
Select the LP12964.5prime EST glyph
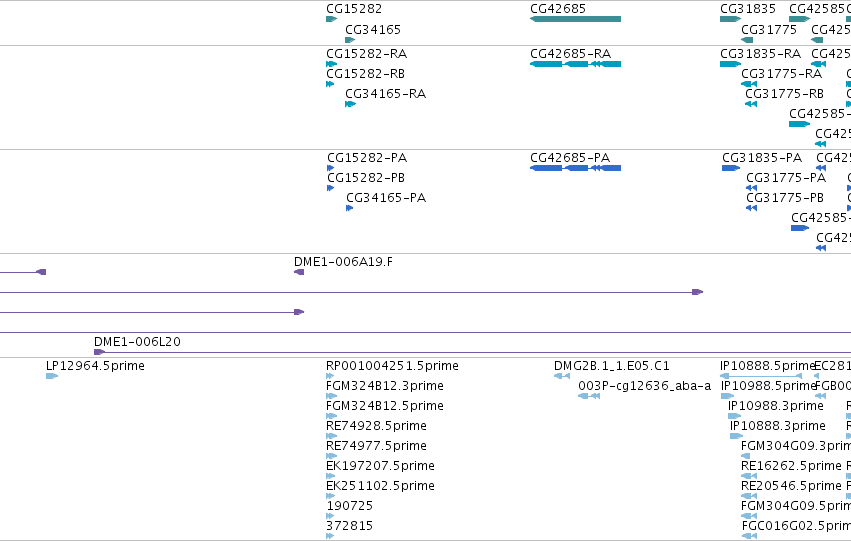[x=52, y=375]
